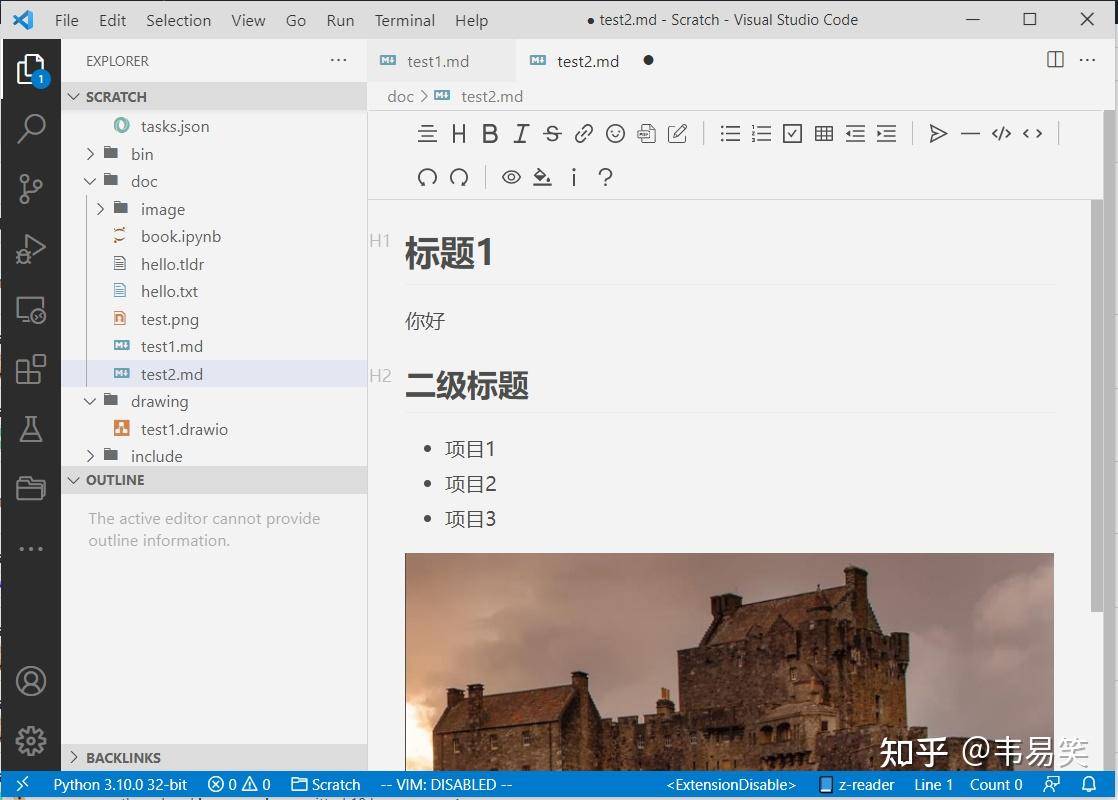Screen dimensions: 1118x800
Task: Open the editor more actions menu
Action: (x=1087, y=60)
